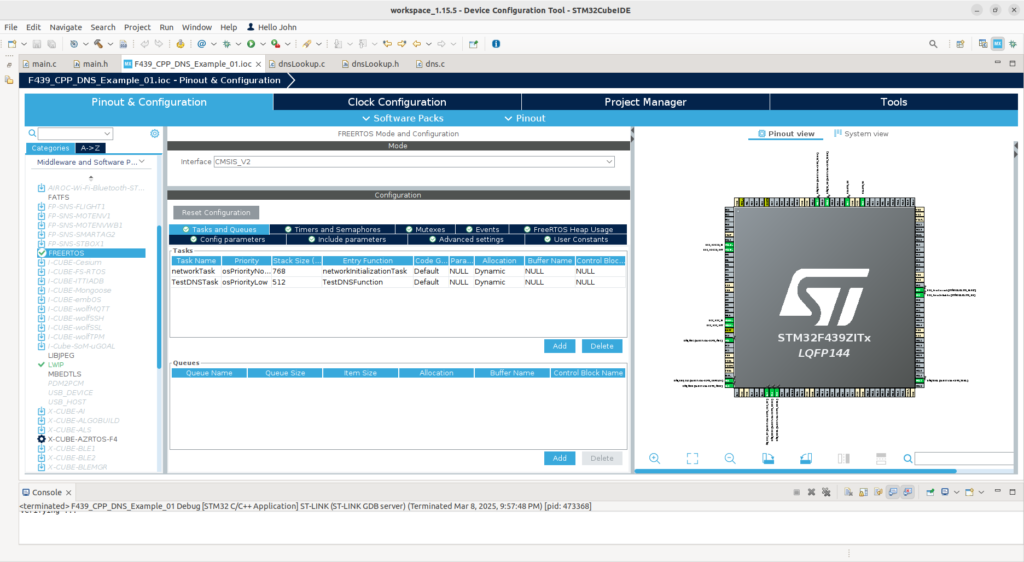Click the middleware list vertical scrollbar
Image resolution: width=1024 pixels, height=562 pixels.
pyautogui.click(x=158, y=296)
